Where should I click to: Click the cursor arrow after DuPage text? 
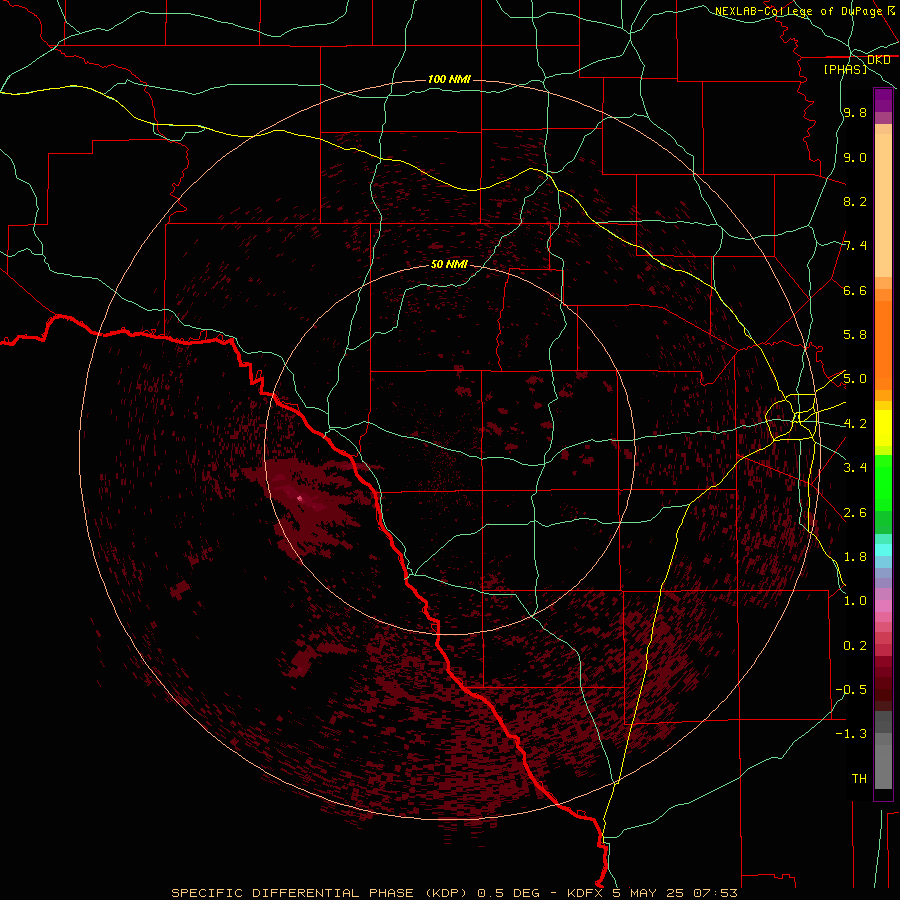point(891,10)
